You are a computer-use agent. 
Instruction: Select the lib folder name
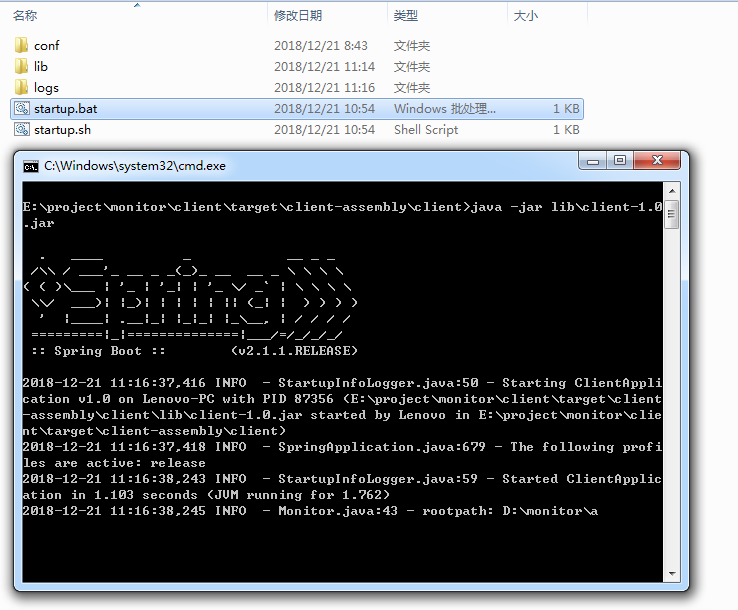(40, 66)
